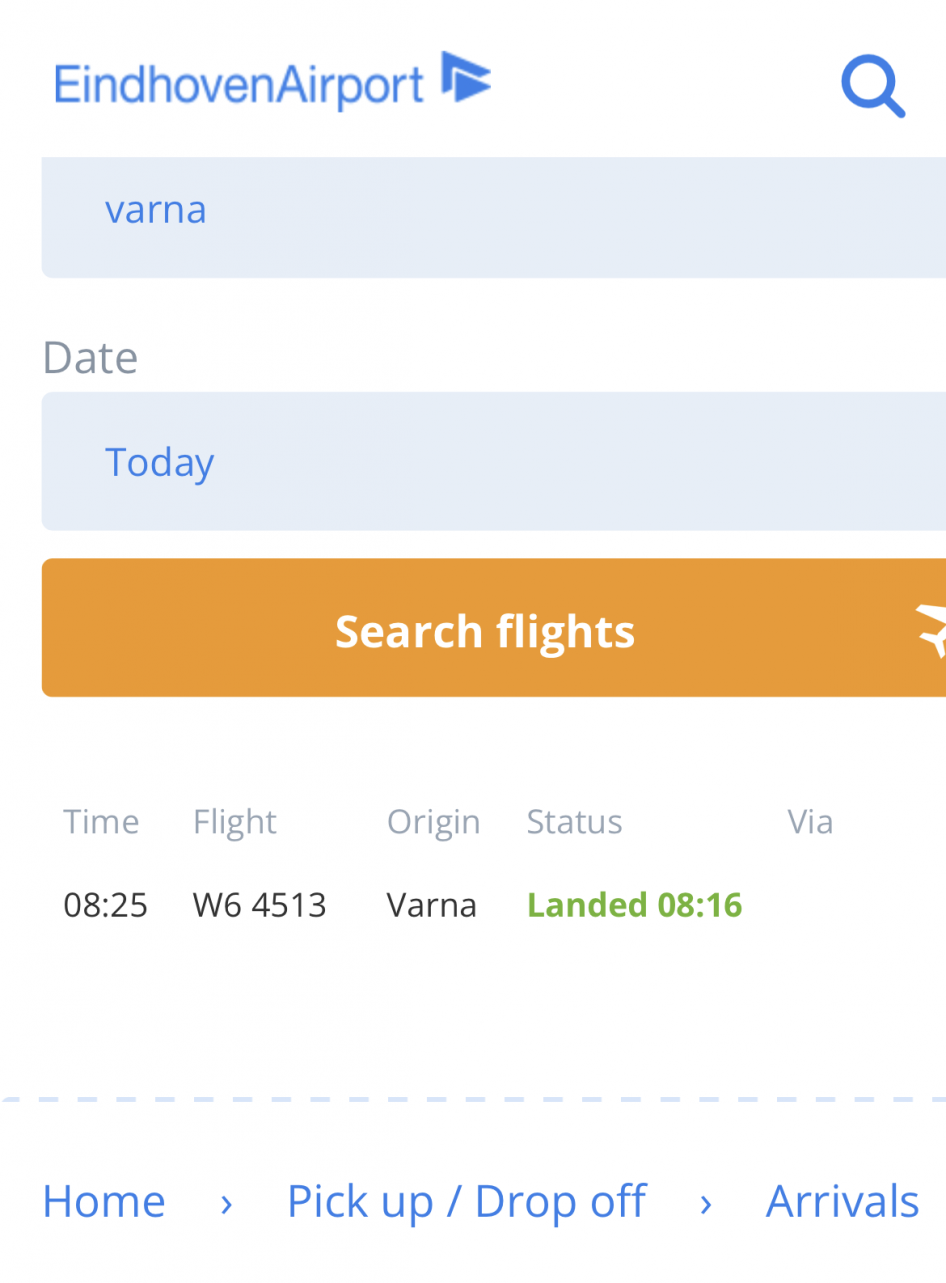Viewport: 946px width, 1283px height.
Task: Click the green Landed 08:16 status
Action: [x=634, y=905]
